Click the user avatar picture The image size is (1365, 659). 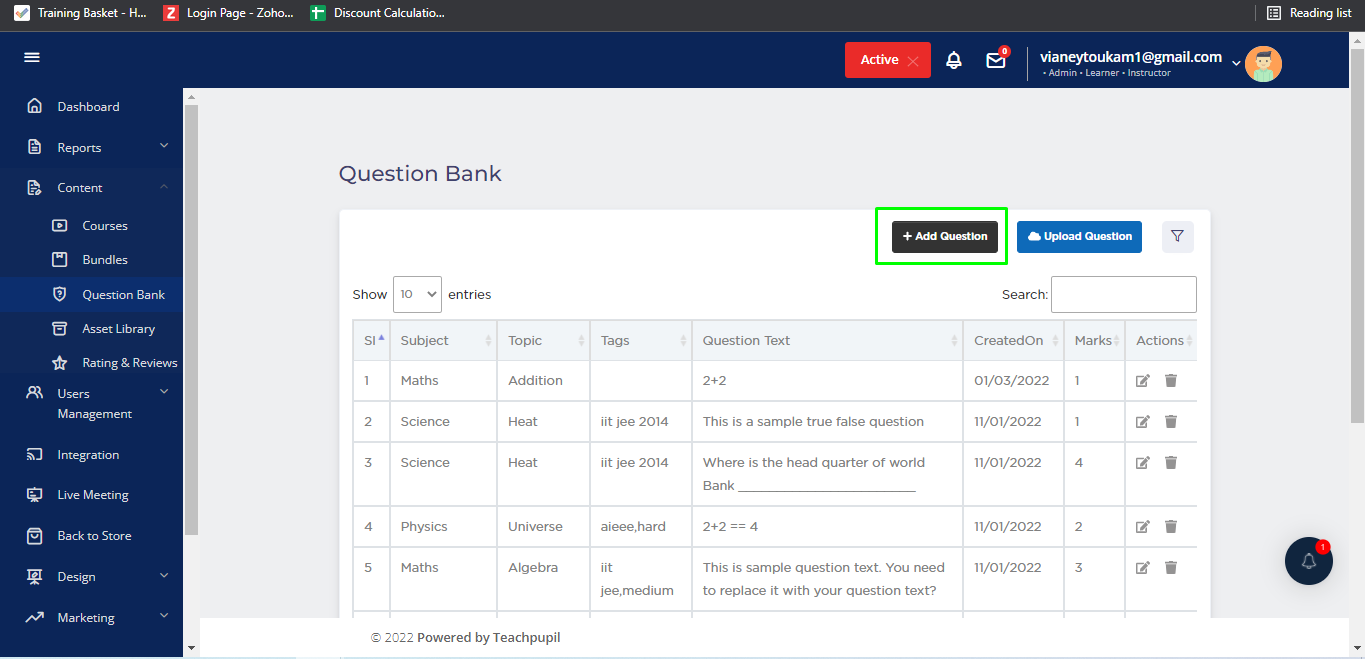tap(1263, 64)
